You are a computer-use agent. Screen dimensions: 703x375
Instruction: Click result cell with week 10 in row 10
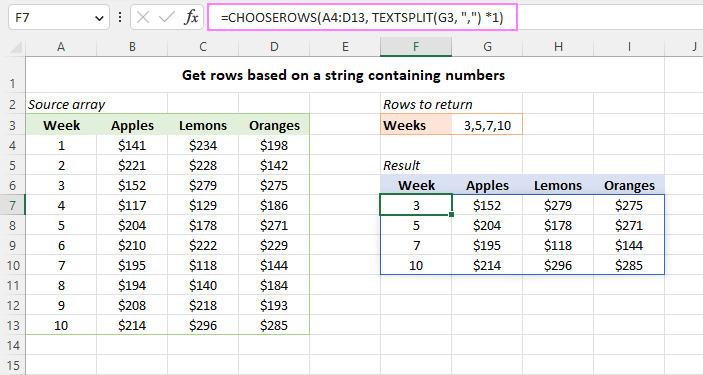click(416, 265)
